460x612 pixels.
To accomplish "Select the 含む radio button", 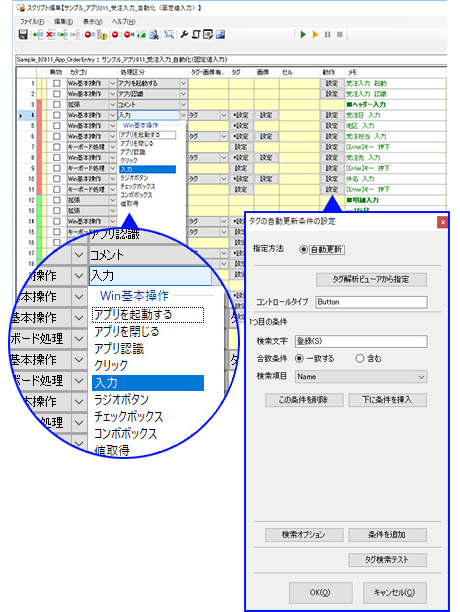I will point(359,358).
